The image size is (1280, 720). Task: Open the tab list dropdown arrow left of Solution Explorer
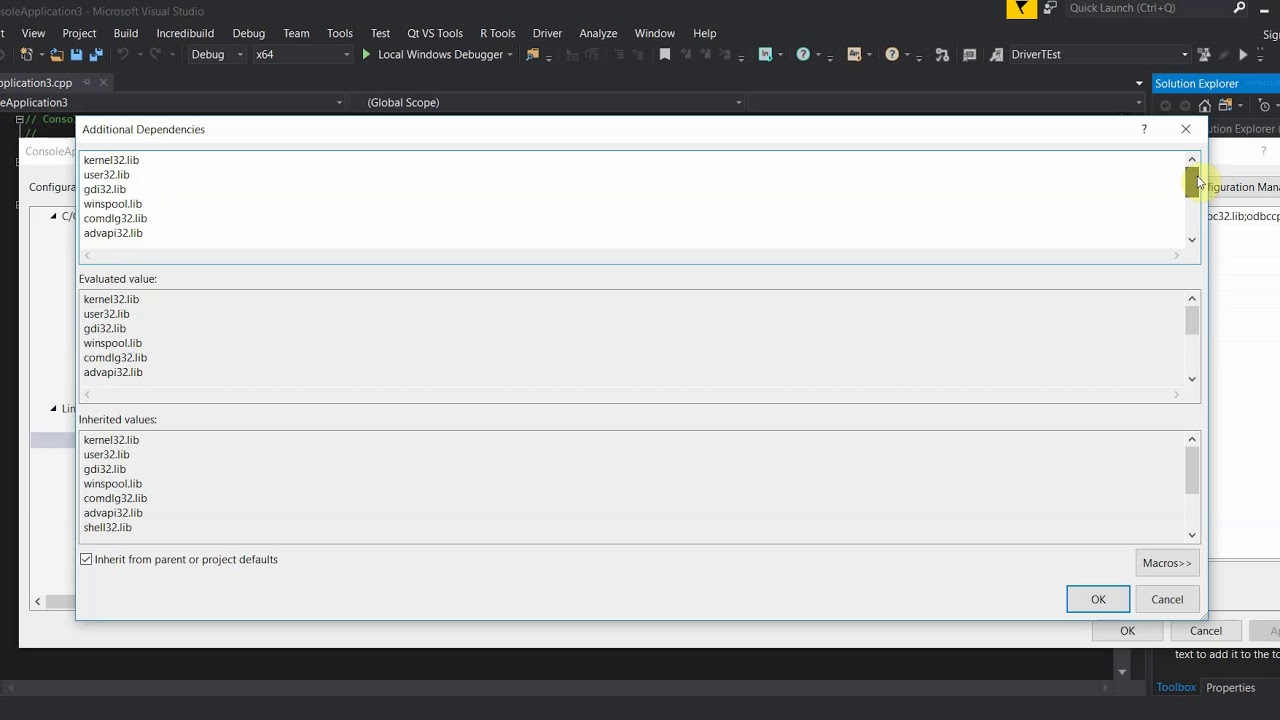coord(1139,83)
